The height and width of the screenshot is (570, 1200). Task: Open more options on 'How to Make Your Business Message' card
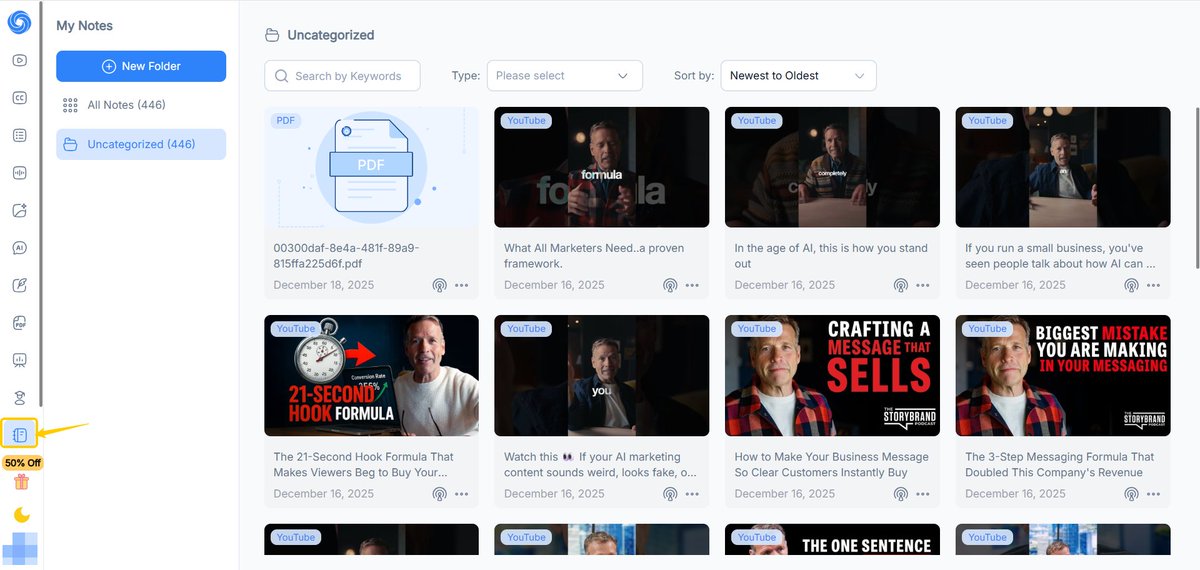coord(922,494)
